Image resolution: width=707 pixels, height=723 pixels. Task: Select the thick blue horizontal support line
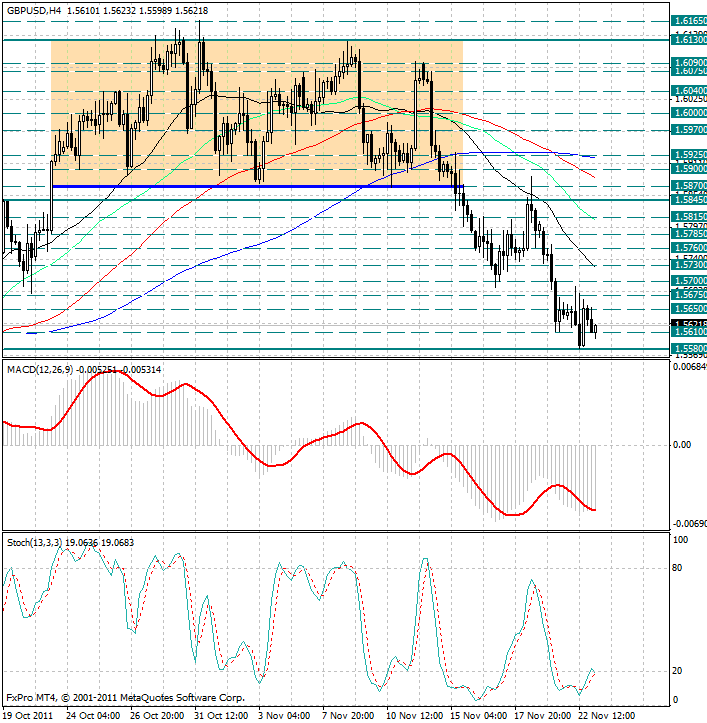click(250, 187)
